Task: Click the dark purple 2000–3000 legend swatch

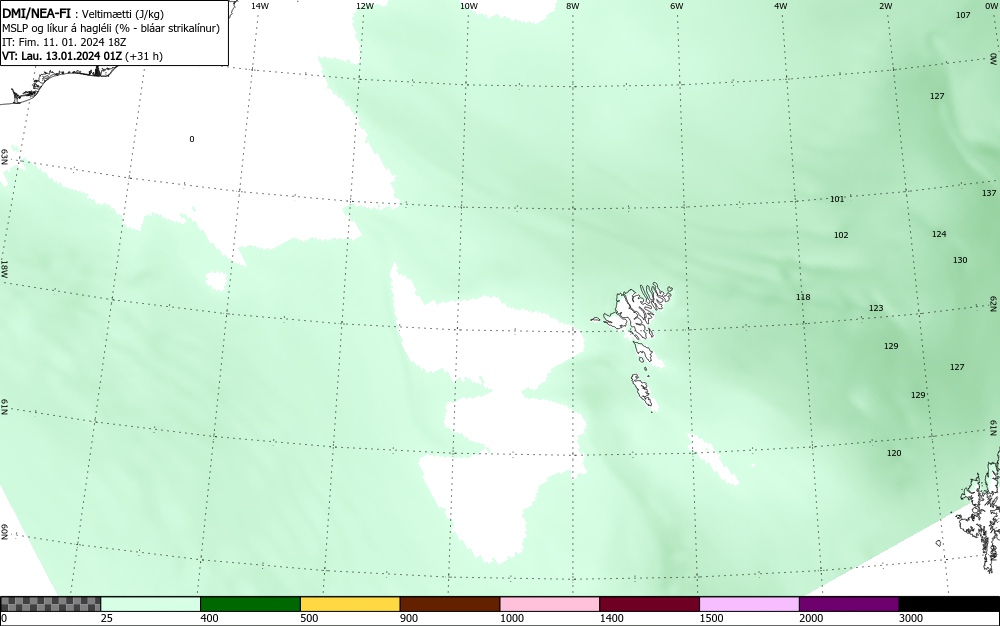Action: [849, 604]
